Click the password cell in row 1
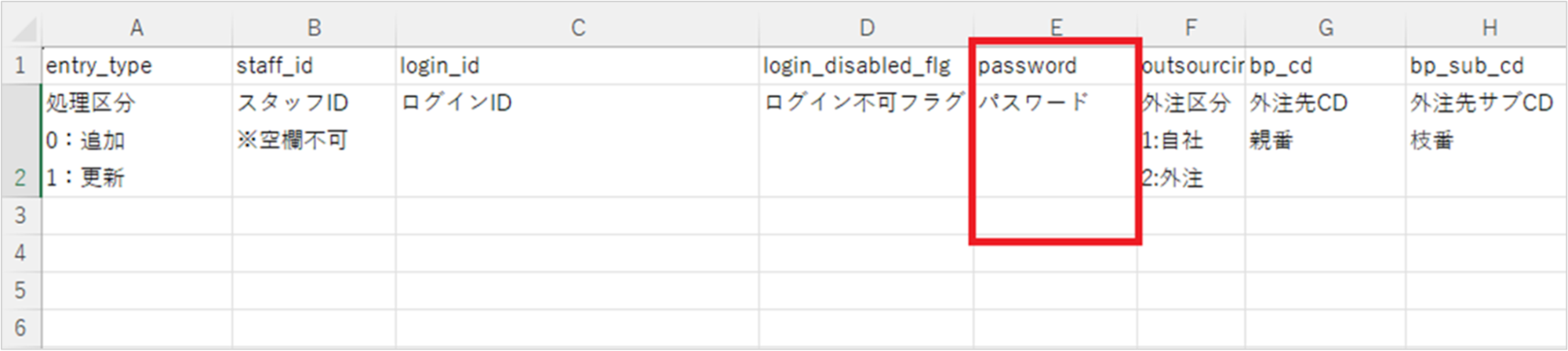 1056,66
